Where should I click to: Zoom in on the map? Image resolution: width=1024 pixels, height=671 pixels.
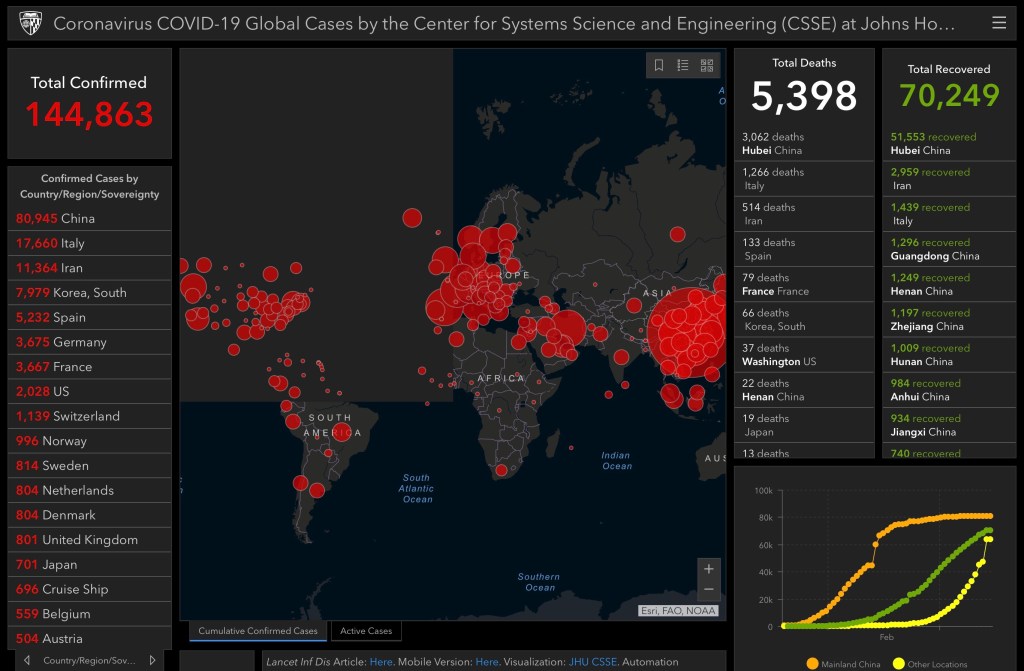coord(708,568)
